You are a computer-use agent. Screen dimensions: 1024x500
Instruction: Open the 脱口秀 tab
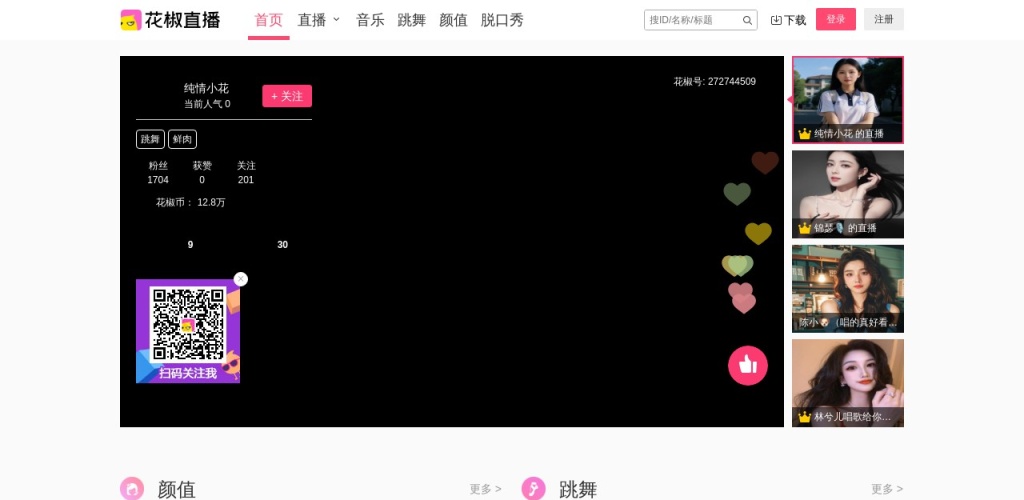pos(502,20)
